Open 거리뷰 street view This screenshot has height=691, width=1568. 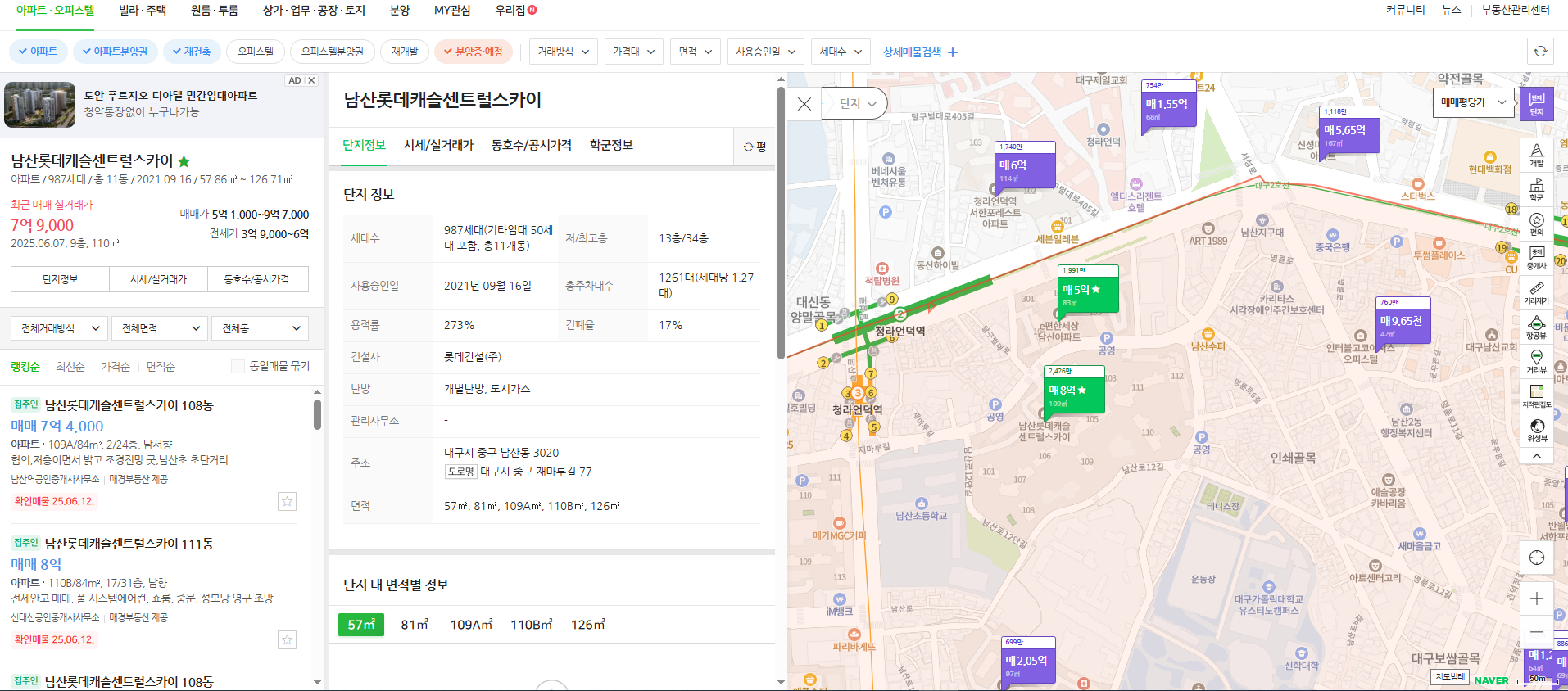tap(1536, 362)
